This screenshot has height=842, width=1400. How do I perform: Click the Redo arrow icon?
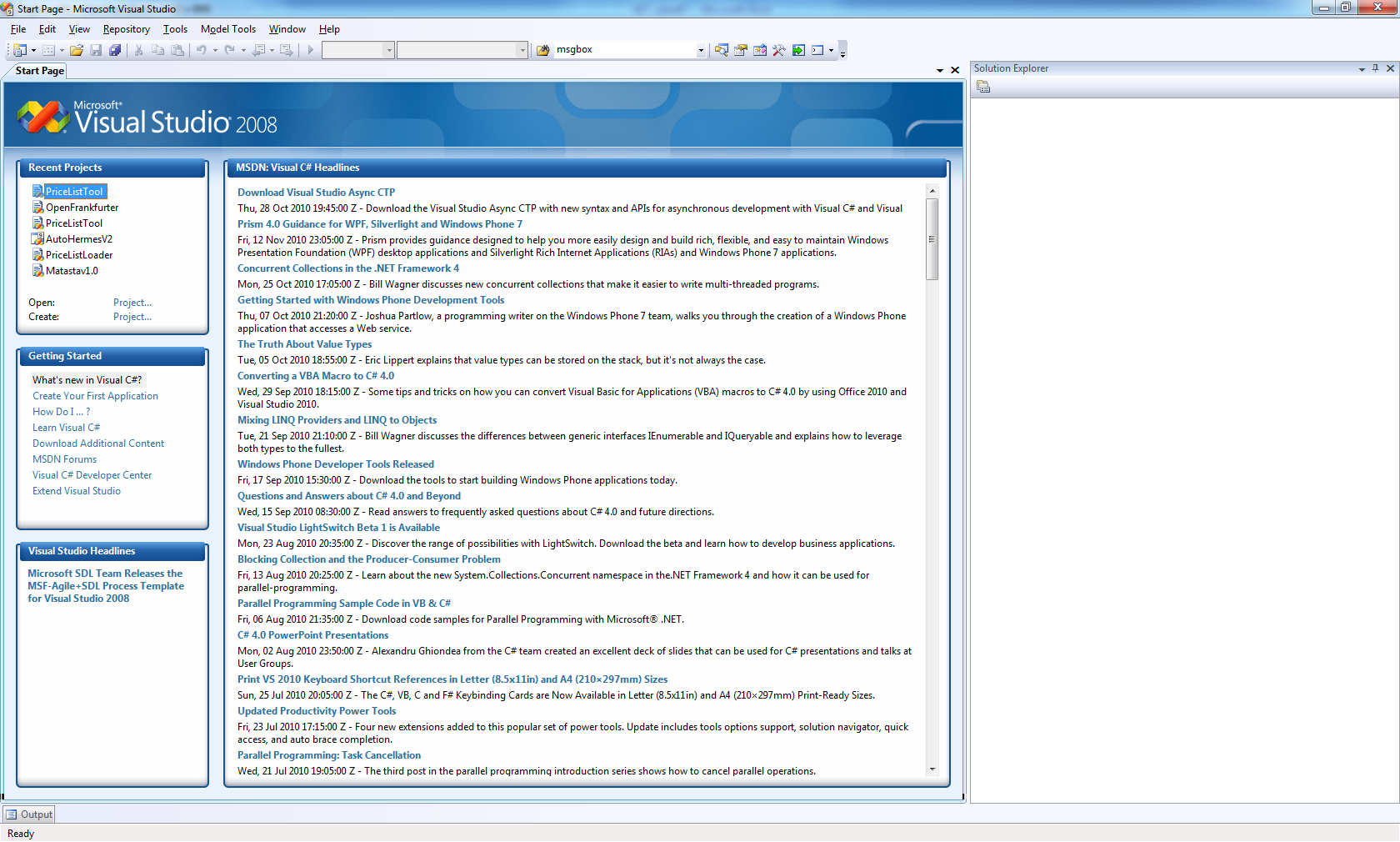[x=230, y=50]
